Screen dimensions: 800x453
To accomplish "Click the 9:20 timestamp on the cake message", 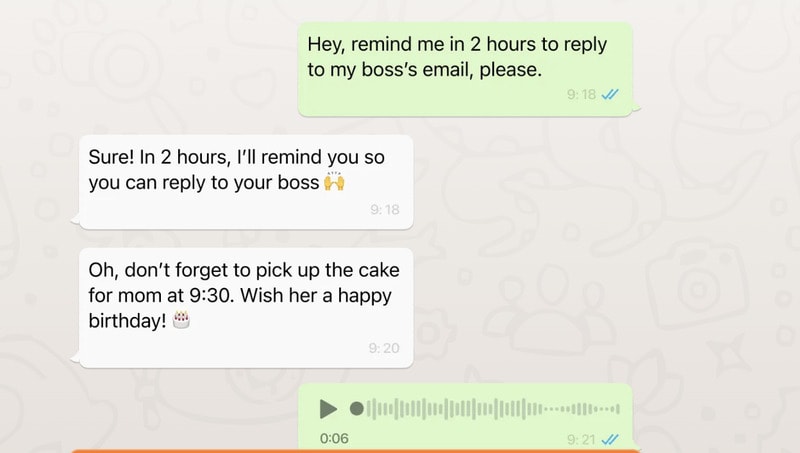I will click(x=384, y=348).
